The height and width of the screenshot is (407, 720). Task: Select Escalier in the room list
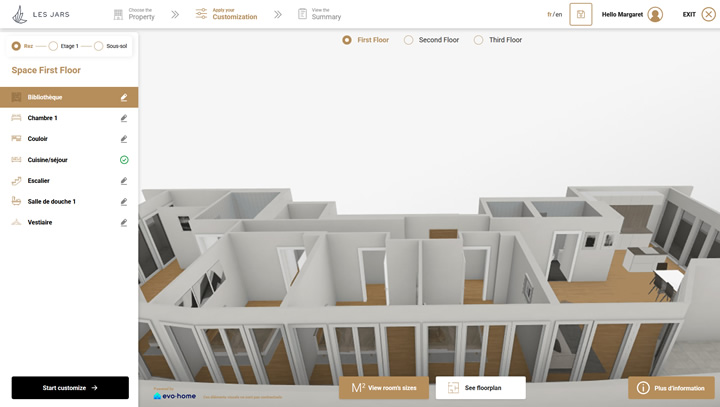[x=37, y=181]
